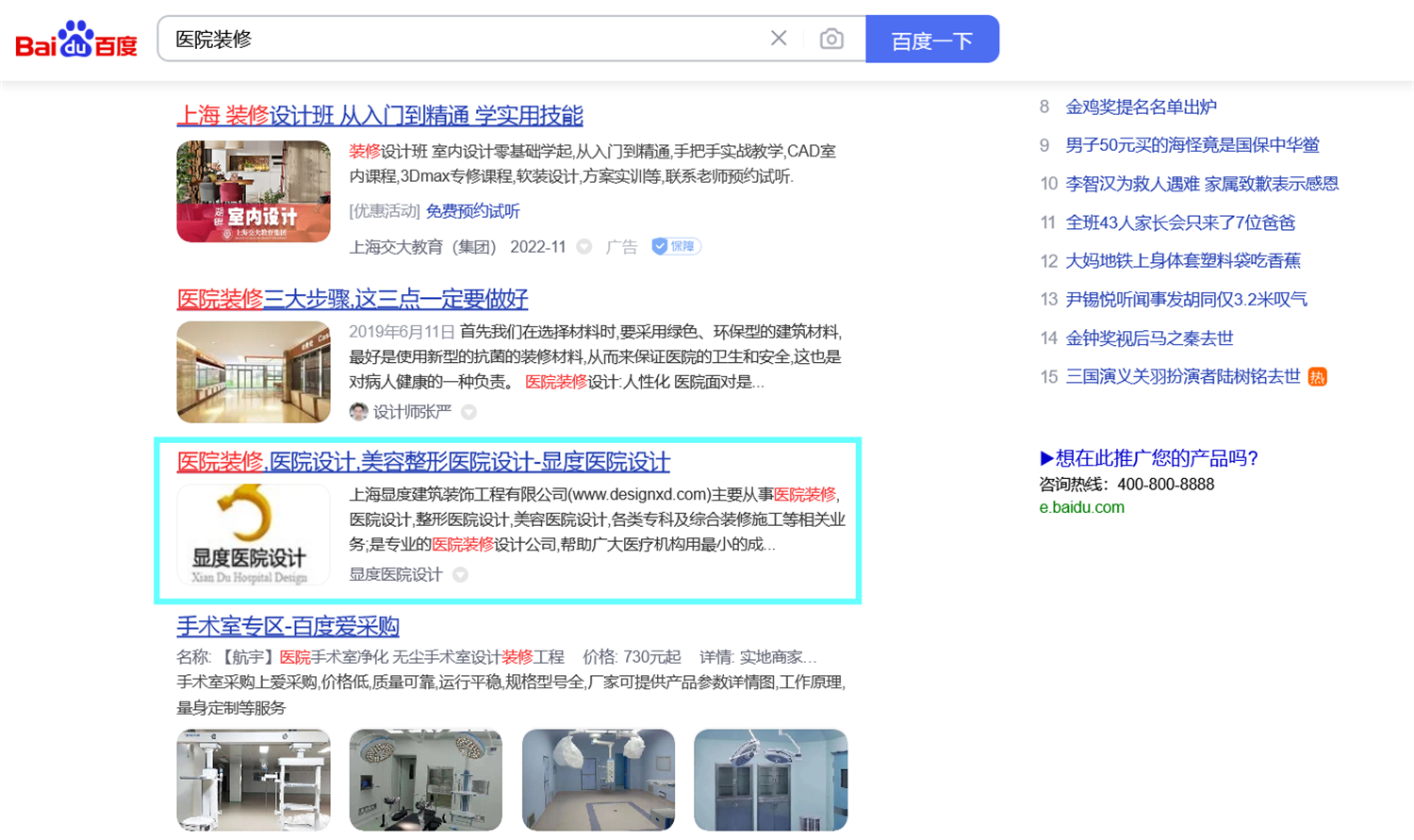Open image search via the camera icon
Image resolution: width=1414 pixels, height=840 pixels.
831,39
